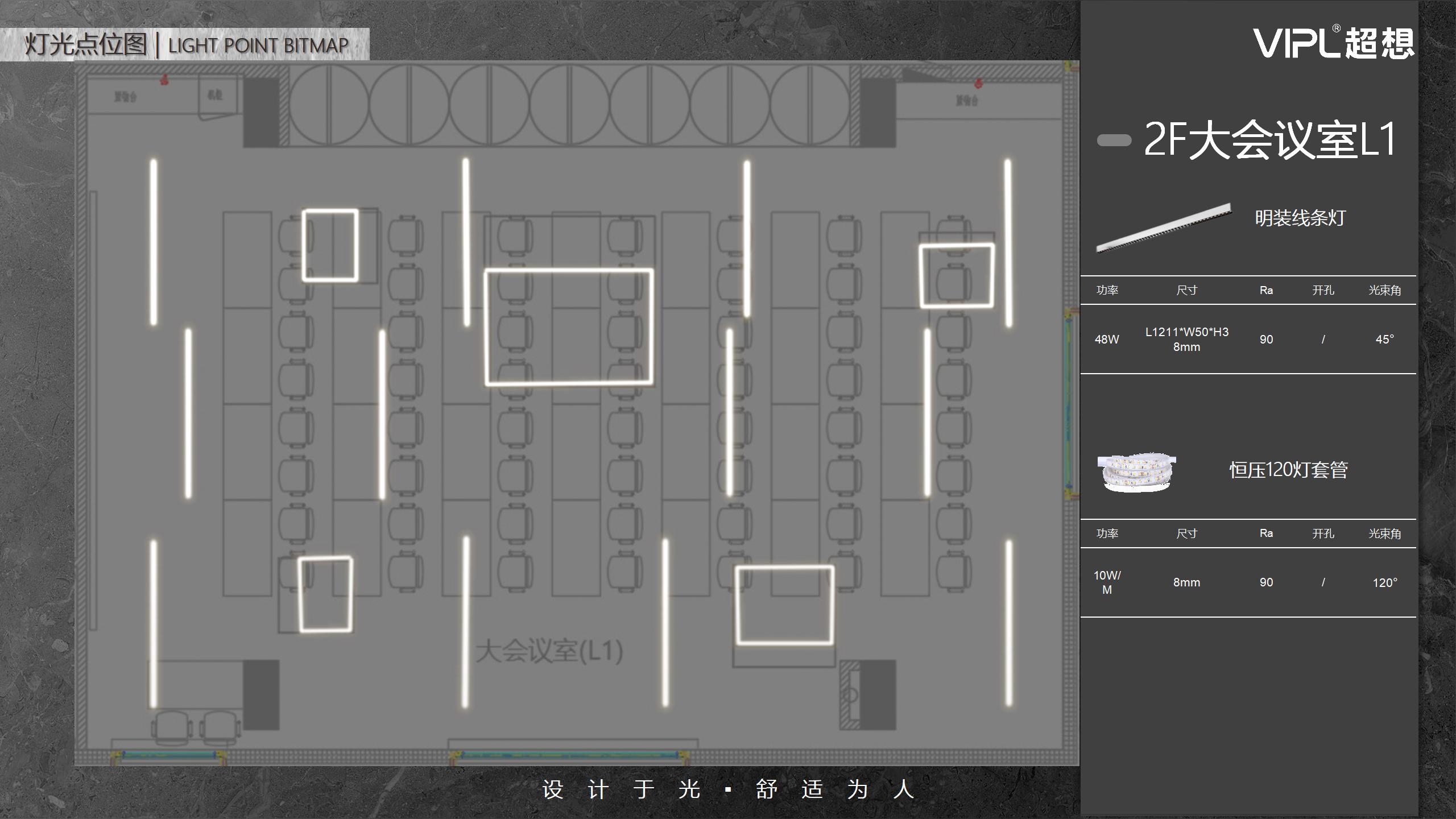Select Ra value 90 in 10W/M row
Viewport: 1456px width, 819px height.
tap(1266, 582)
